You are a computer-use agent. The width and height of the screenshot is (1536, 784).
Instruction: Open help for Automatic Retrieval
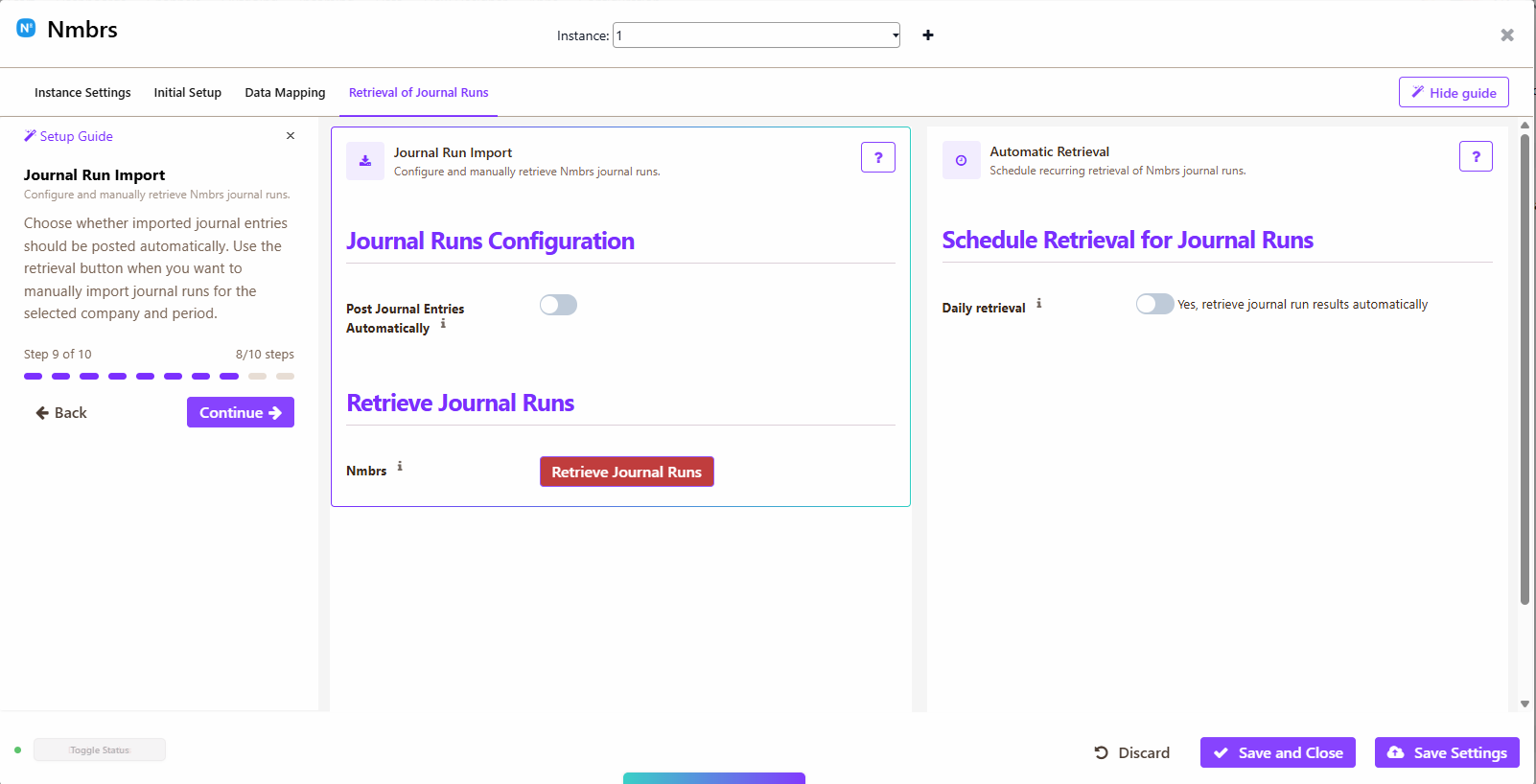(x=1476, y=156)
